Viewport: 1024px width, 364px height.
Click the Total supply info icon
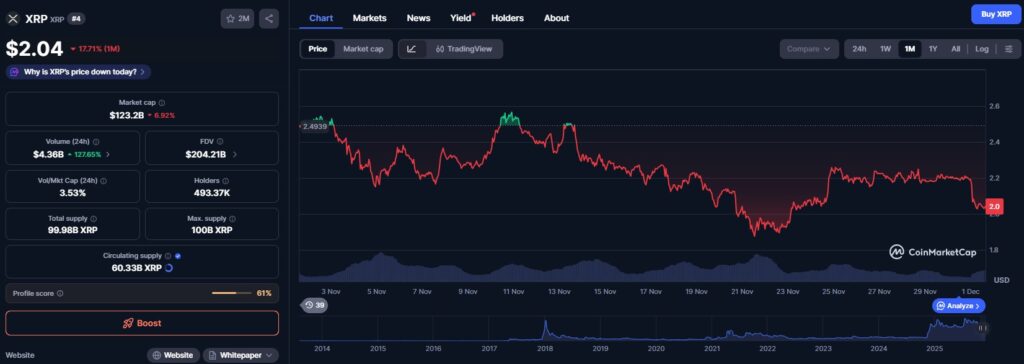[93, 218]
